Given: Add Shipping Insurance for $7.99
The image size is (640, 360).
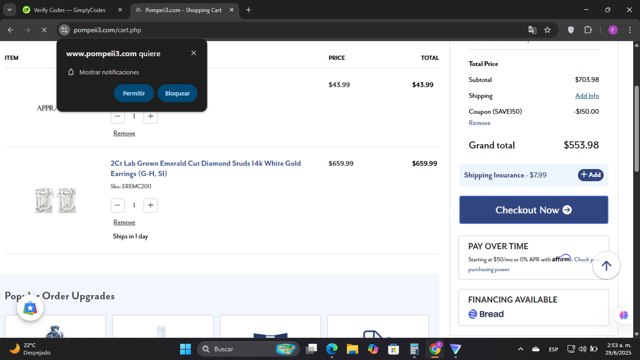Looking at the screenshot, I should [x=590, y=175].
